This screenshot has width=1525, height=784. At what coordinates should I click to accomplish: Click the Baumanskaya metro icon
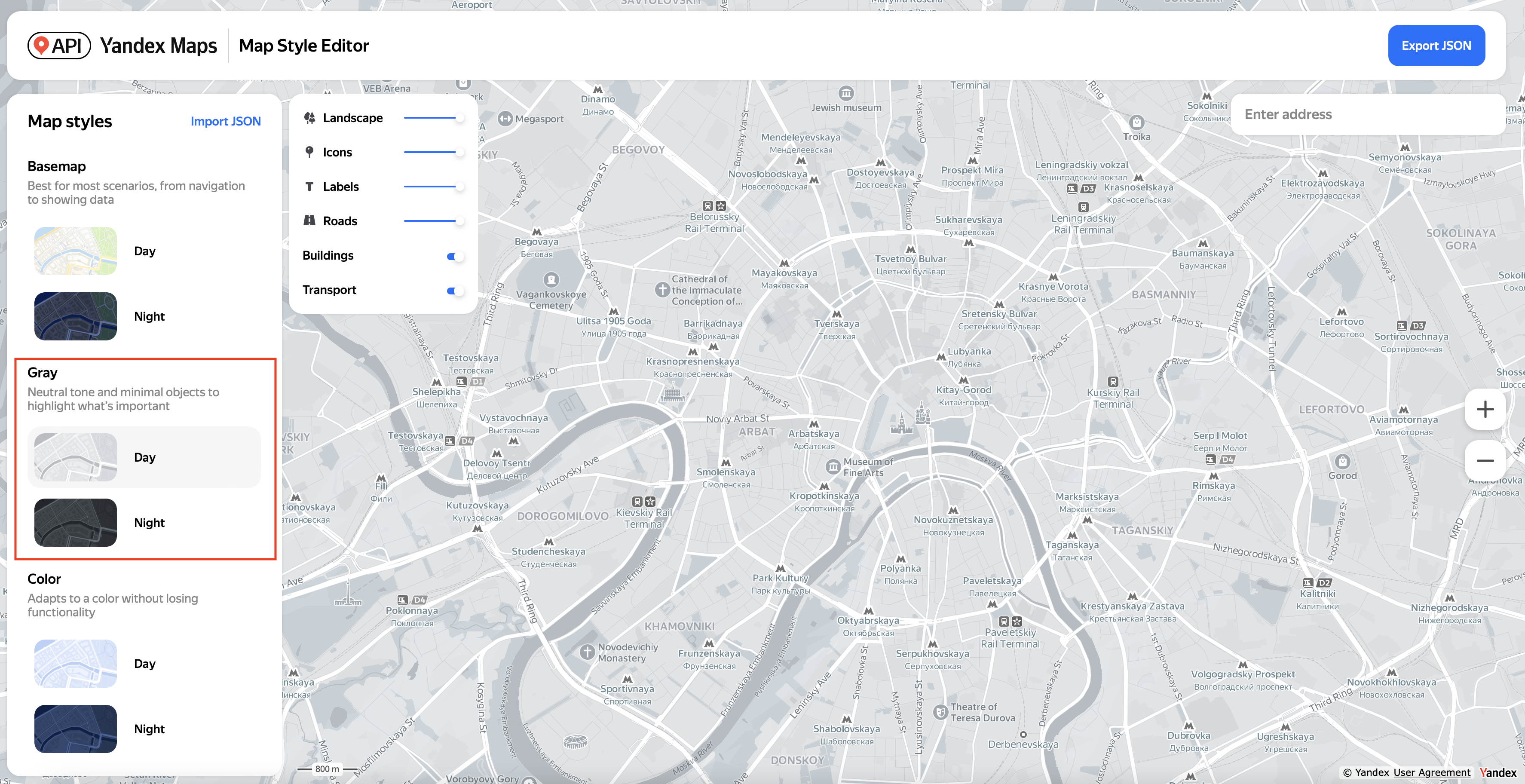tap(1203, 243)
